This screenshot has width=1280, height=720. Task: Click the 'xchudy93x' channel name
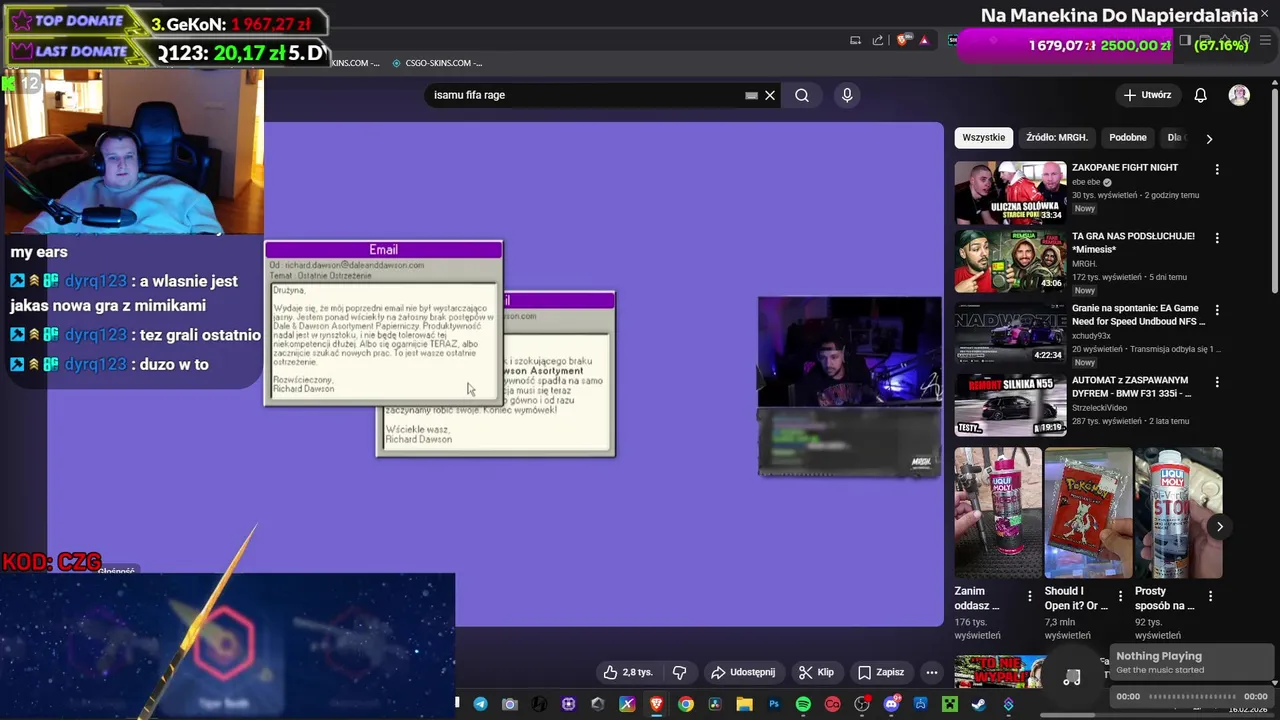pos(1093,336)
